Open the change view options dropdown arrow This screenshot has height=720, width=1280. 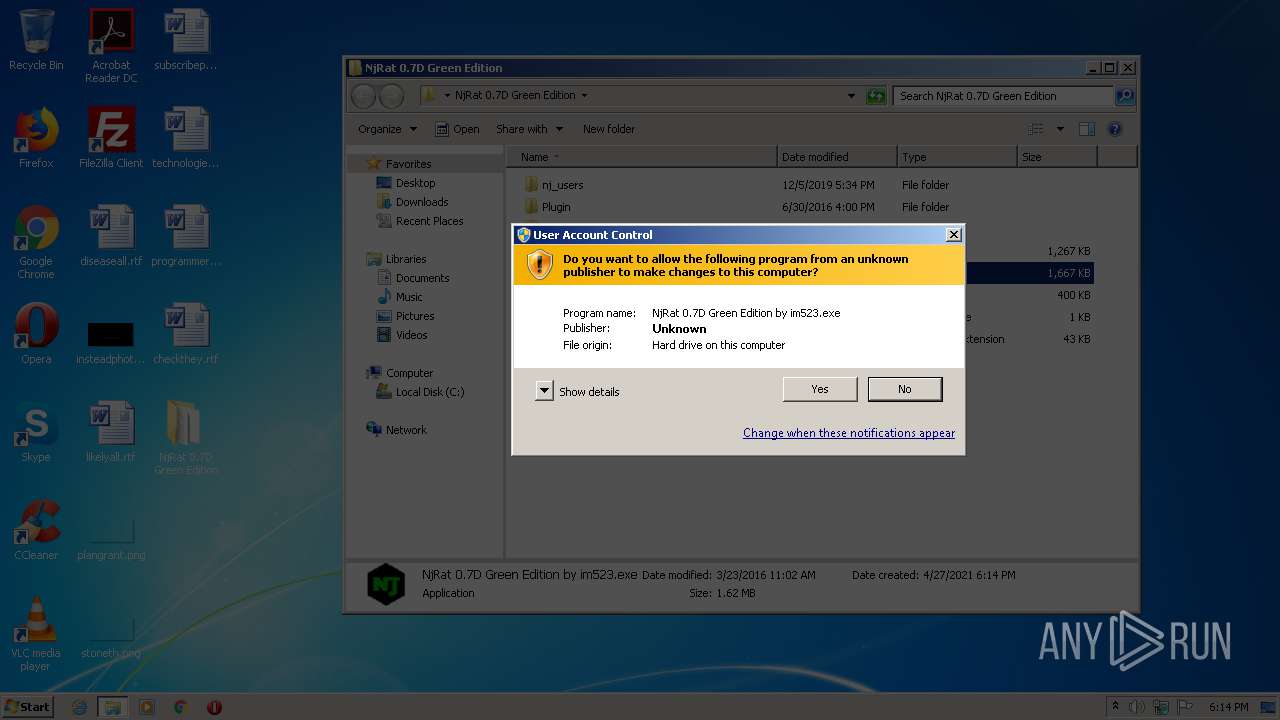(1060, 129)
